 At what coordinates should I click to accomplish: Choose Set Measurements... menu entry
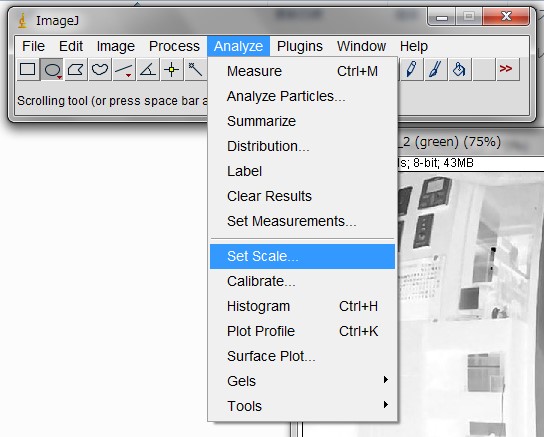coord(303,221)
